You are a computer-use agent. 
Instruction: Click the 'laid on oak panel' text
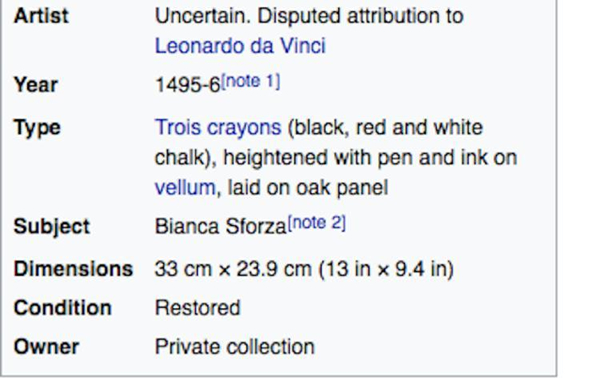click(308, 187)
